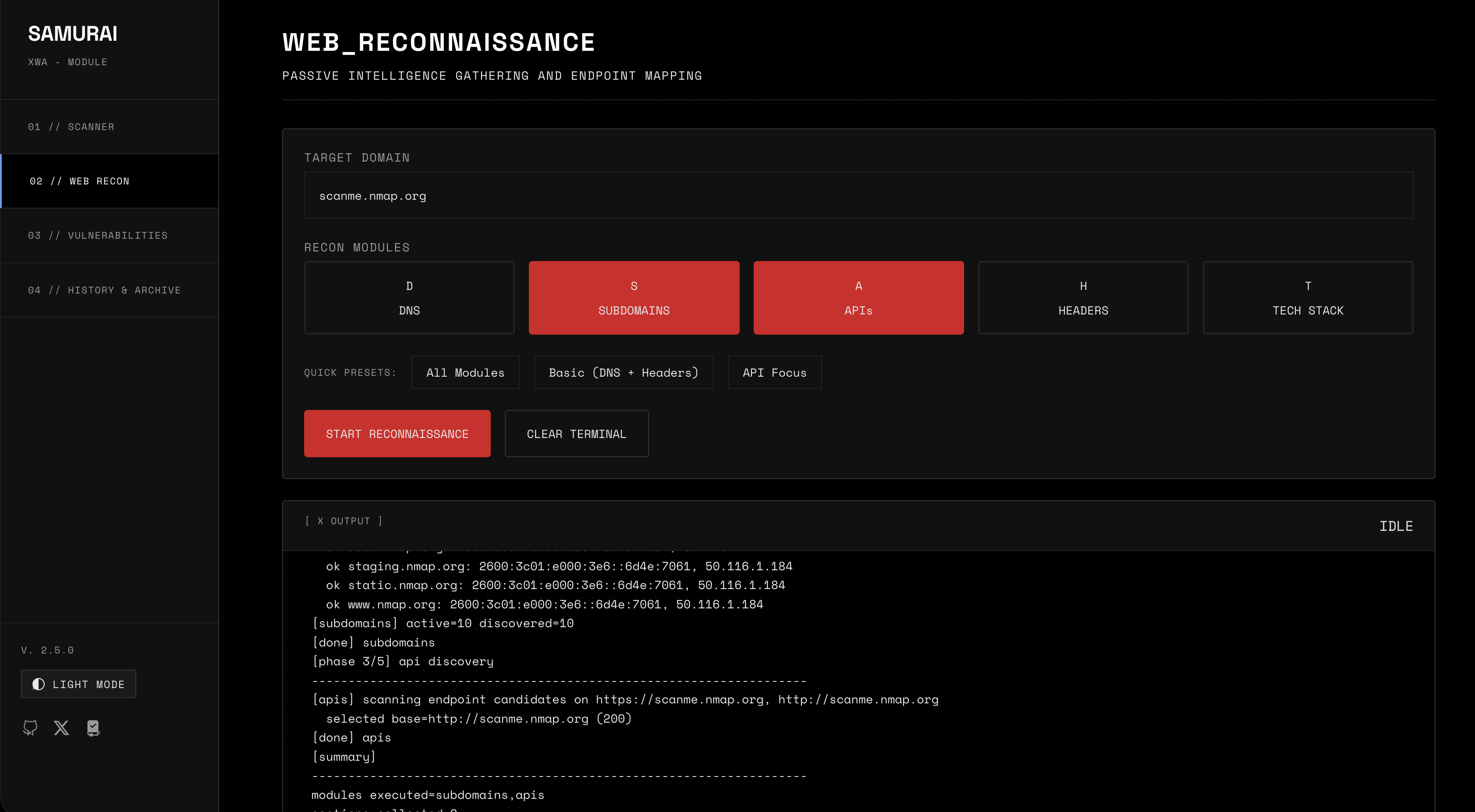
Task: Click the V. 2.5.0 version label
Action: [x=47, y=650]
